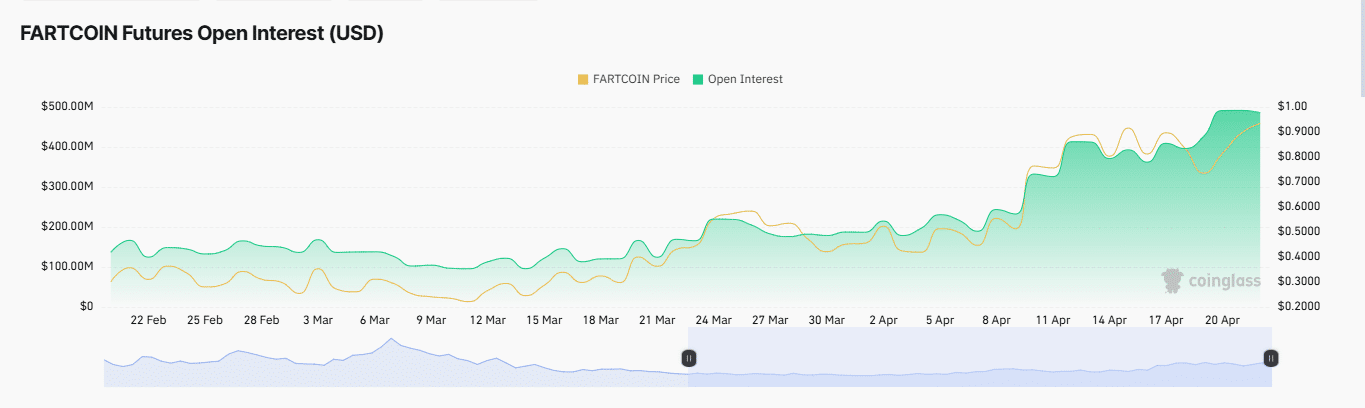Grab the right range slider handle
This screenshot has width=1365, height=408.
1270,357
